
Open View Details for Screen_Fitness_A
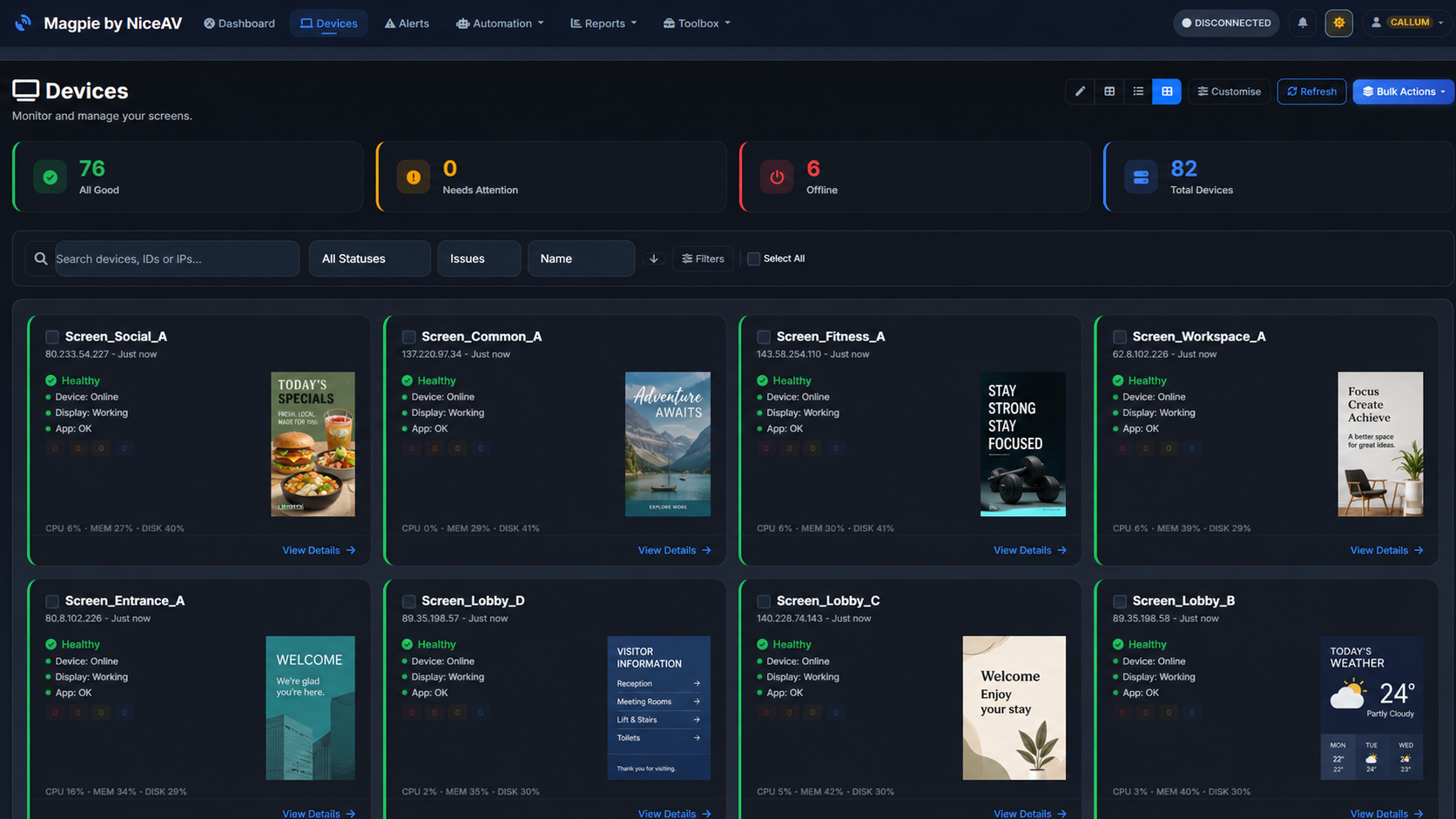(x=1029, y=550)
